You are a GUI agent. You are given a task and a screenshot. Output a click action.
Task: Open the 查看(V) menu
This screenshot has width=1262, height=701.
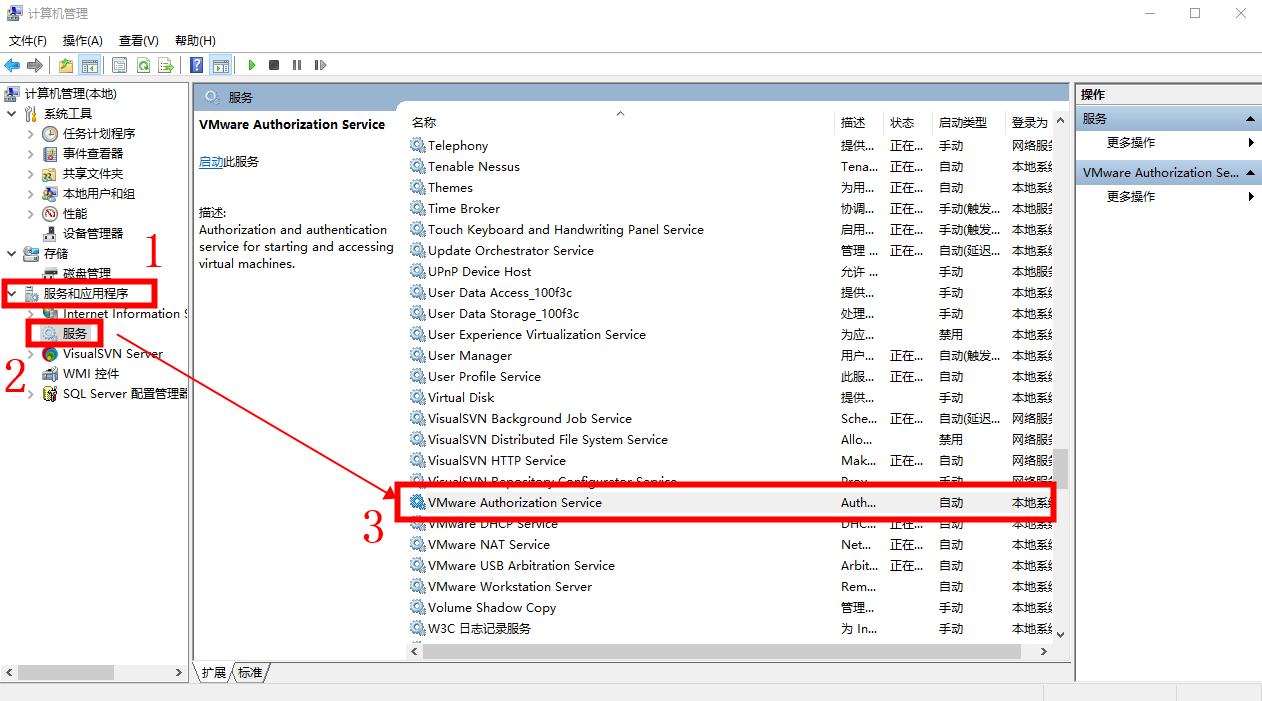point(138,40)
